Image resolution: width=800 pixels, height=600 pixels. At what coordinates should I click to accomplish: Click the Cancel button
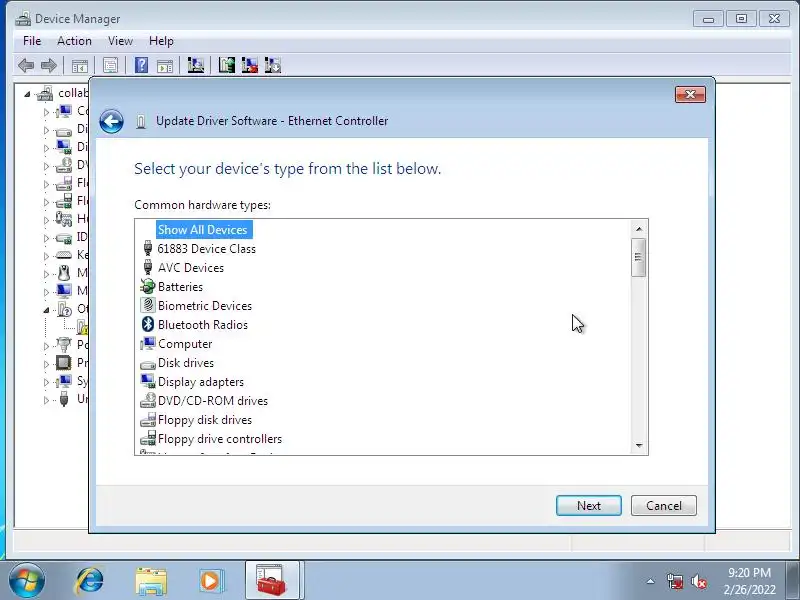coord(664,506)
